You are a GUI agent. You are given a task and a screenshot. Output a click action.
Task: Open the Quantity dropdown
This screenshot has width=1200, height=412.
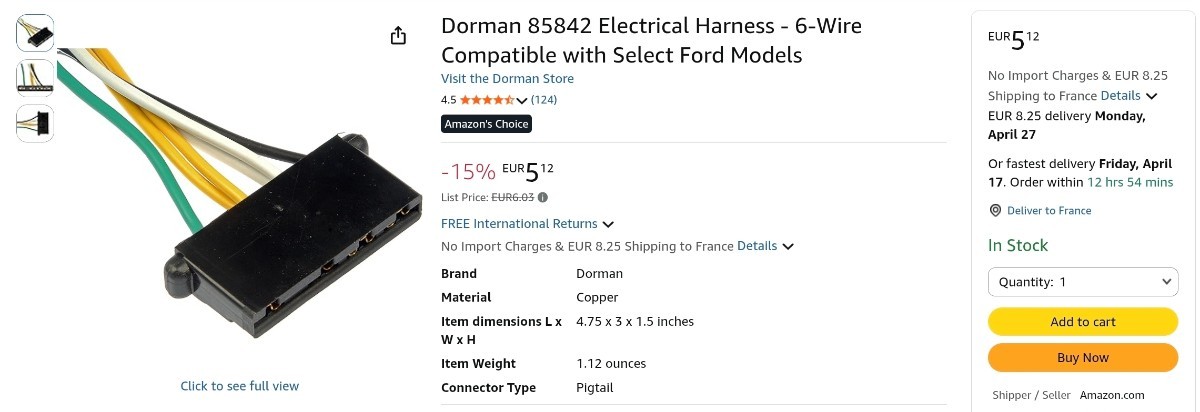[1083, 282]
